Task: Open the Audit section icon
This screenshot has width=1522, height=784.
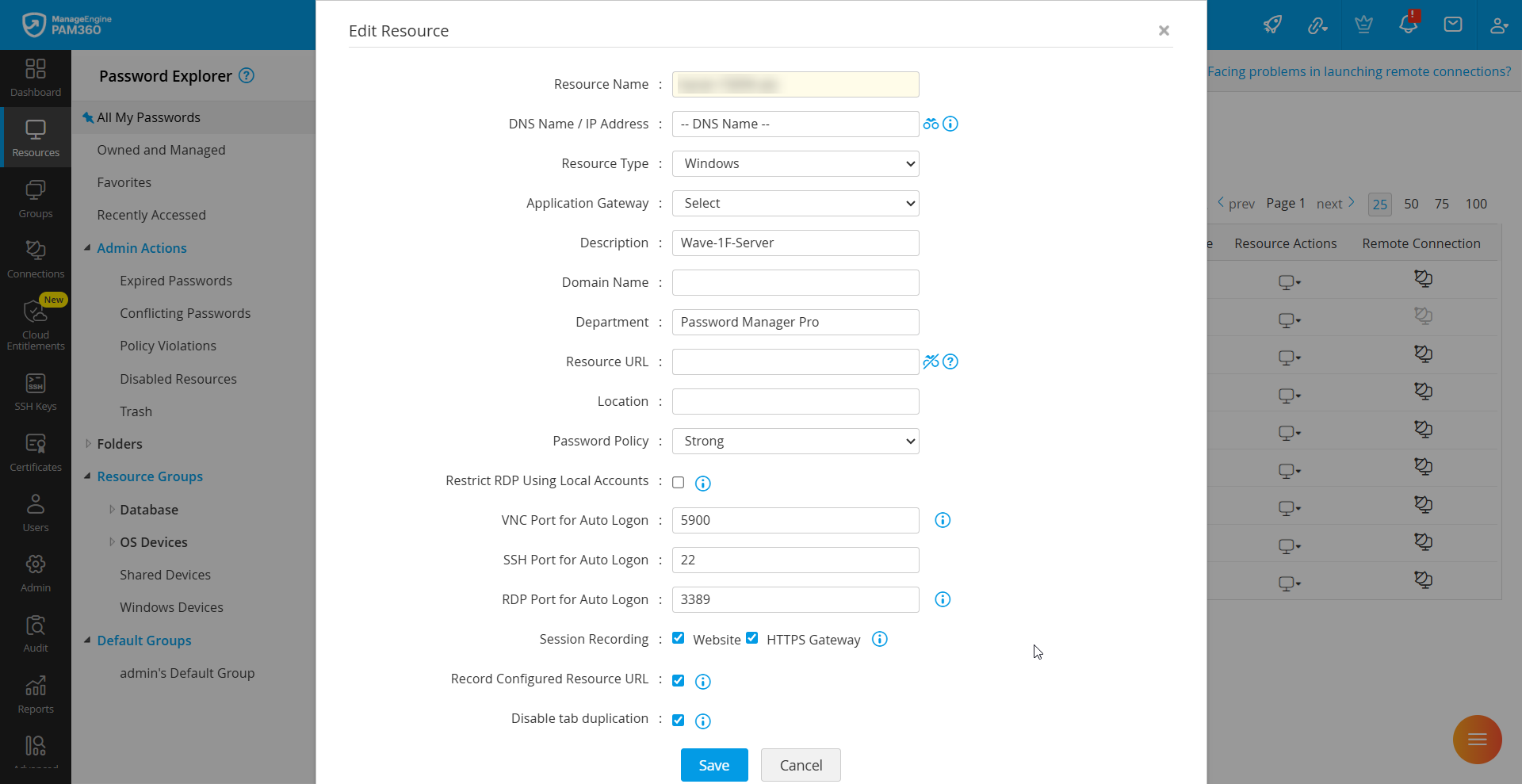Action: (36, 633)
